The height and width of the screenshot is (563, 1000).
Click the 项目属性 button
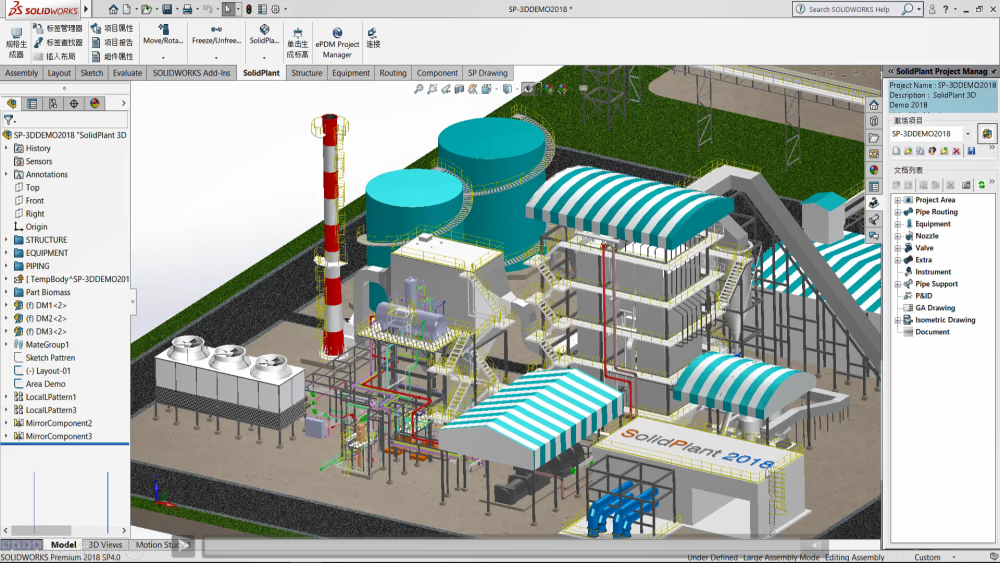point(112,29)
